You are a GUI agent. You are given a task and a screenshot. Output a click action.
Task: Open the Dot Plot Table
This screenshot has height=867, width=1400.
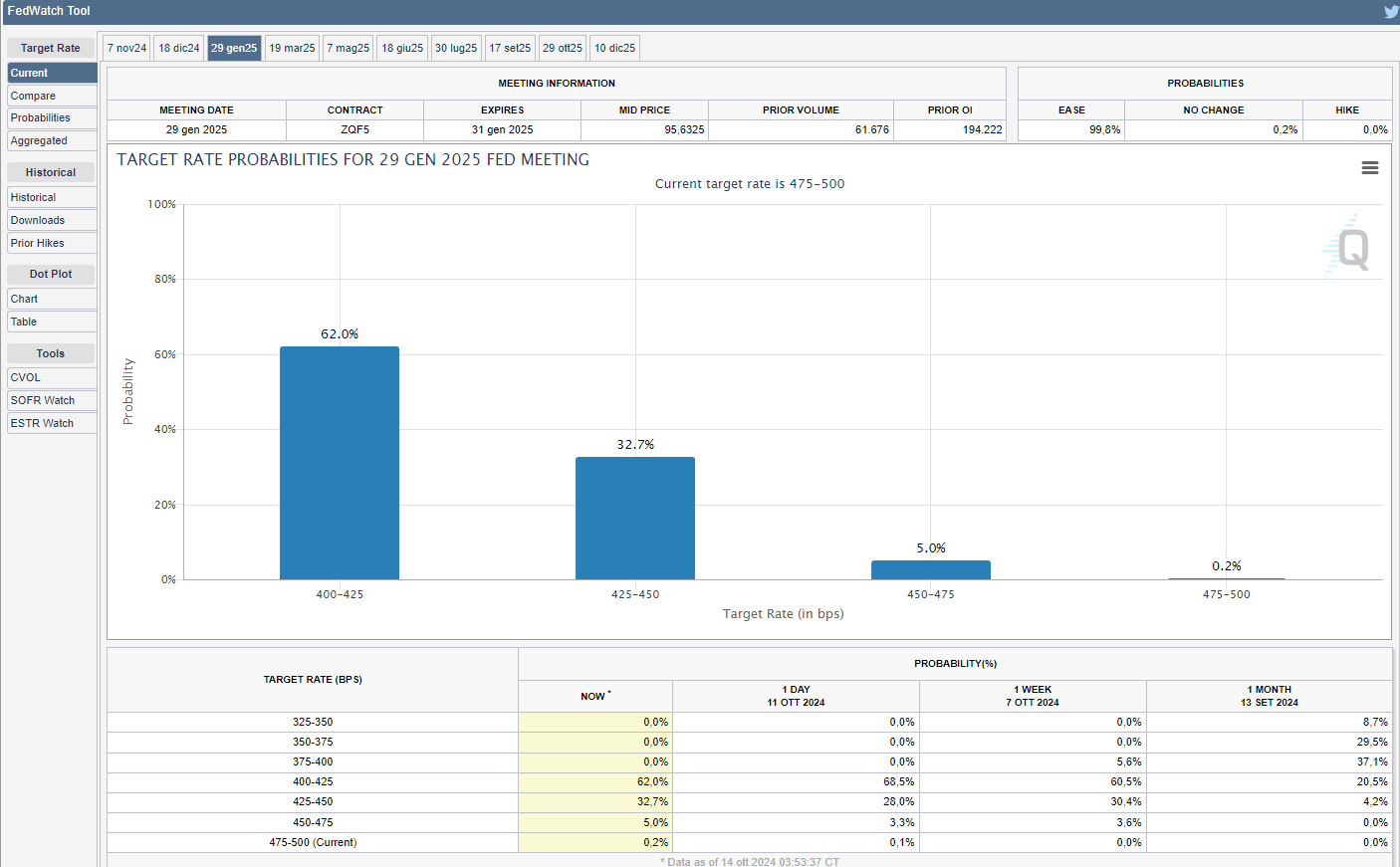pyautogui.click(x=52, y=322)
